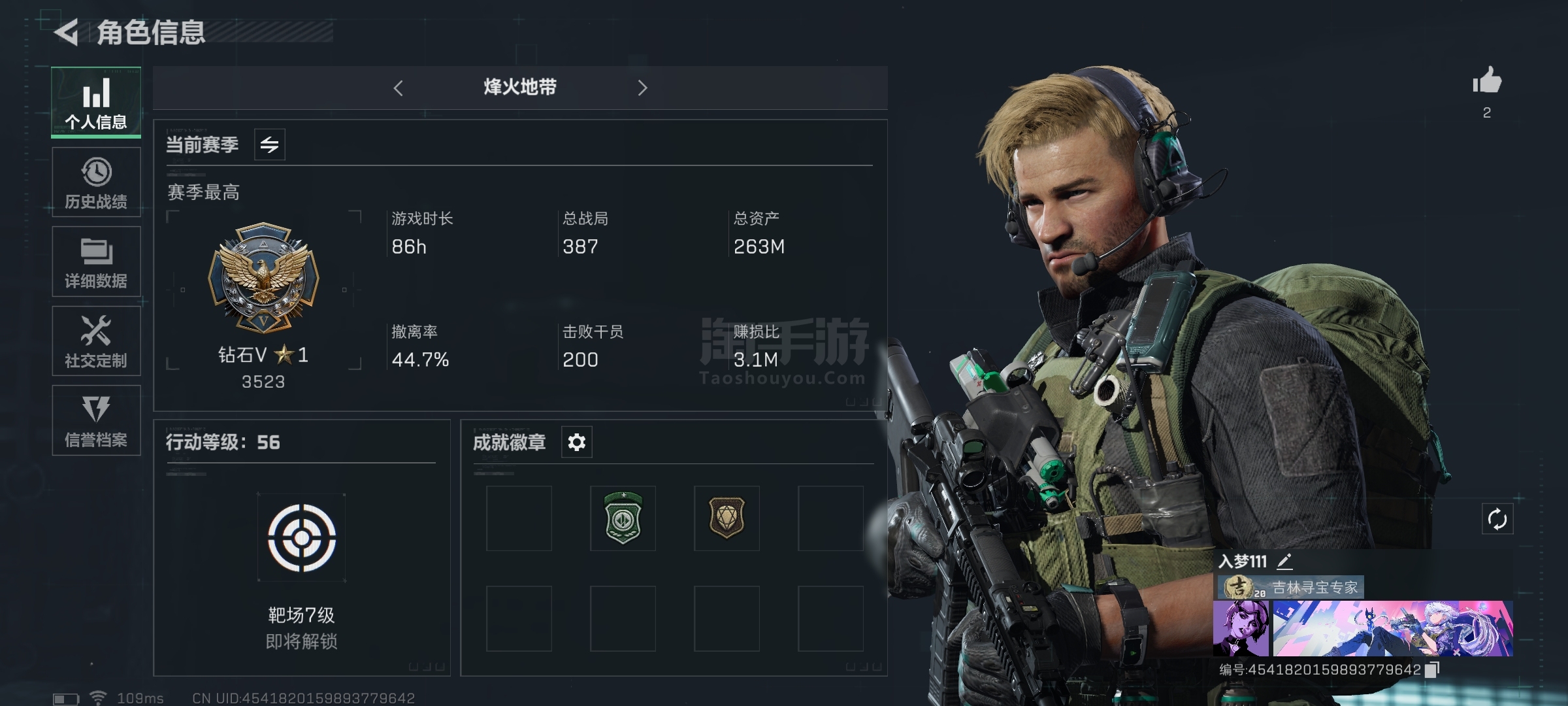Go back using the arrow beside 角色信息
The image size is (1568, 706).
click(66, 32)
